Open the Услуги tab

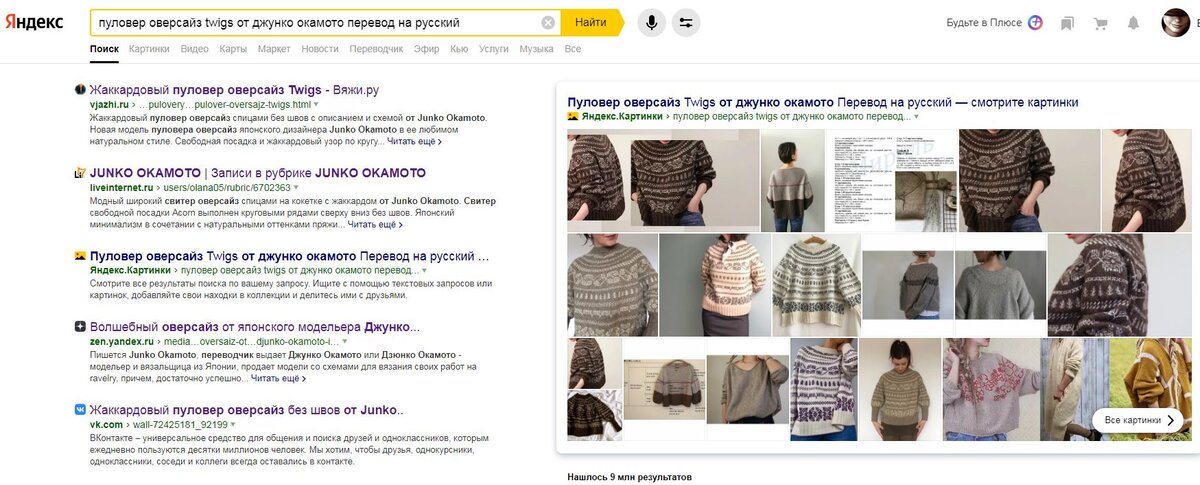494,48
